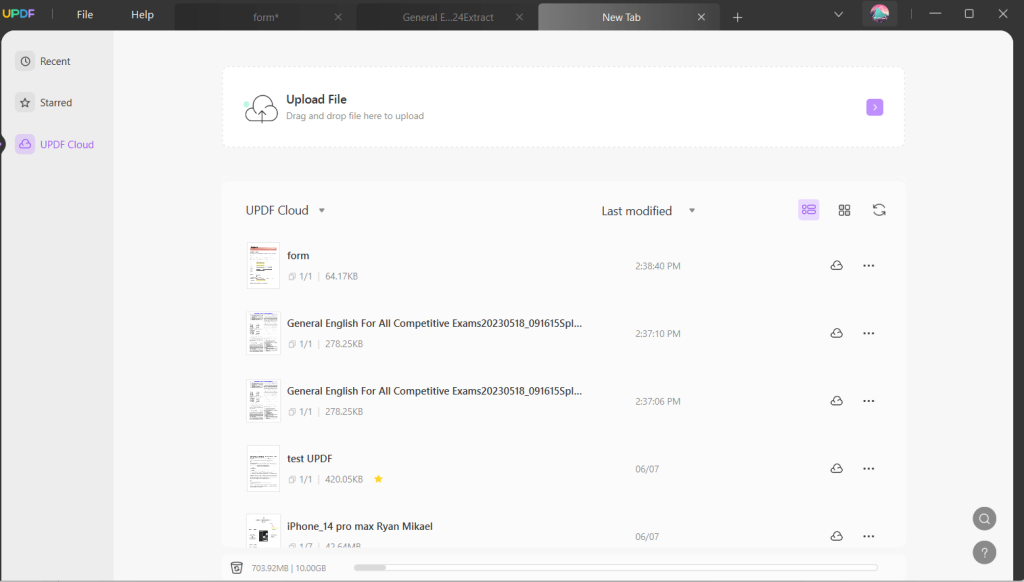Image resolution: width=1024 pixels, height=582 pixels.
Task: Expand the tab list dropdown chevron
Action: 839,14
